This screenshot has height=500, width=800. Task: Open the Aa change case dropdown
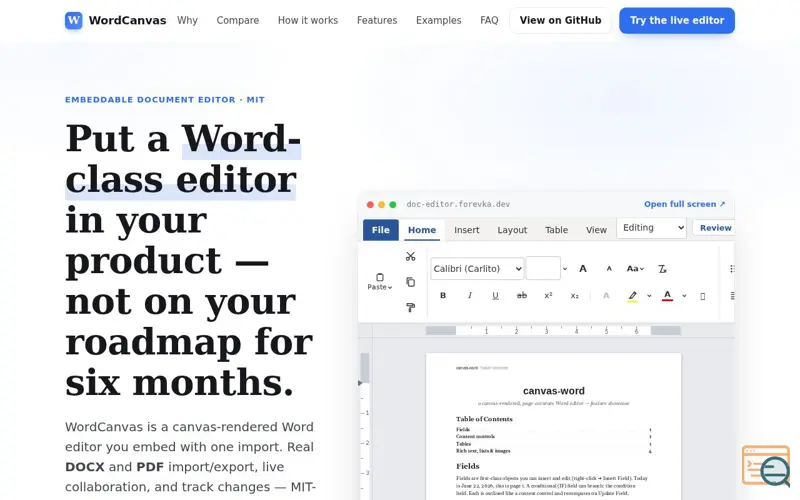(635, 269)
